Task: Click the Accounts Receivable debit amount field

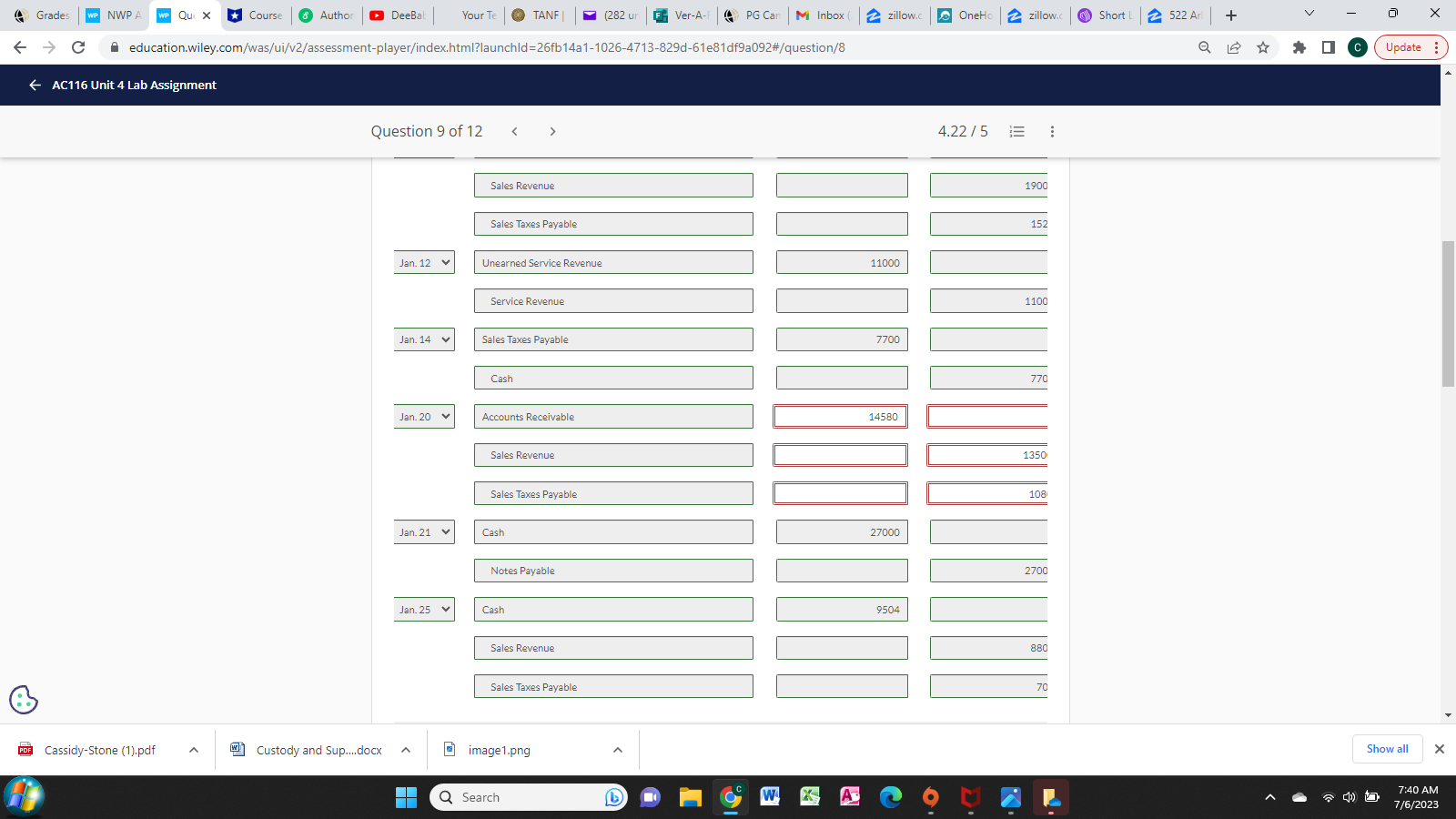Action: (x=840, y=416)
